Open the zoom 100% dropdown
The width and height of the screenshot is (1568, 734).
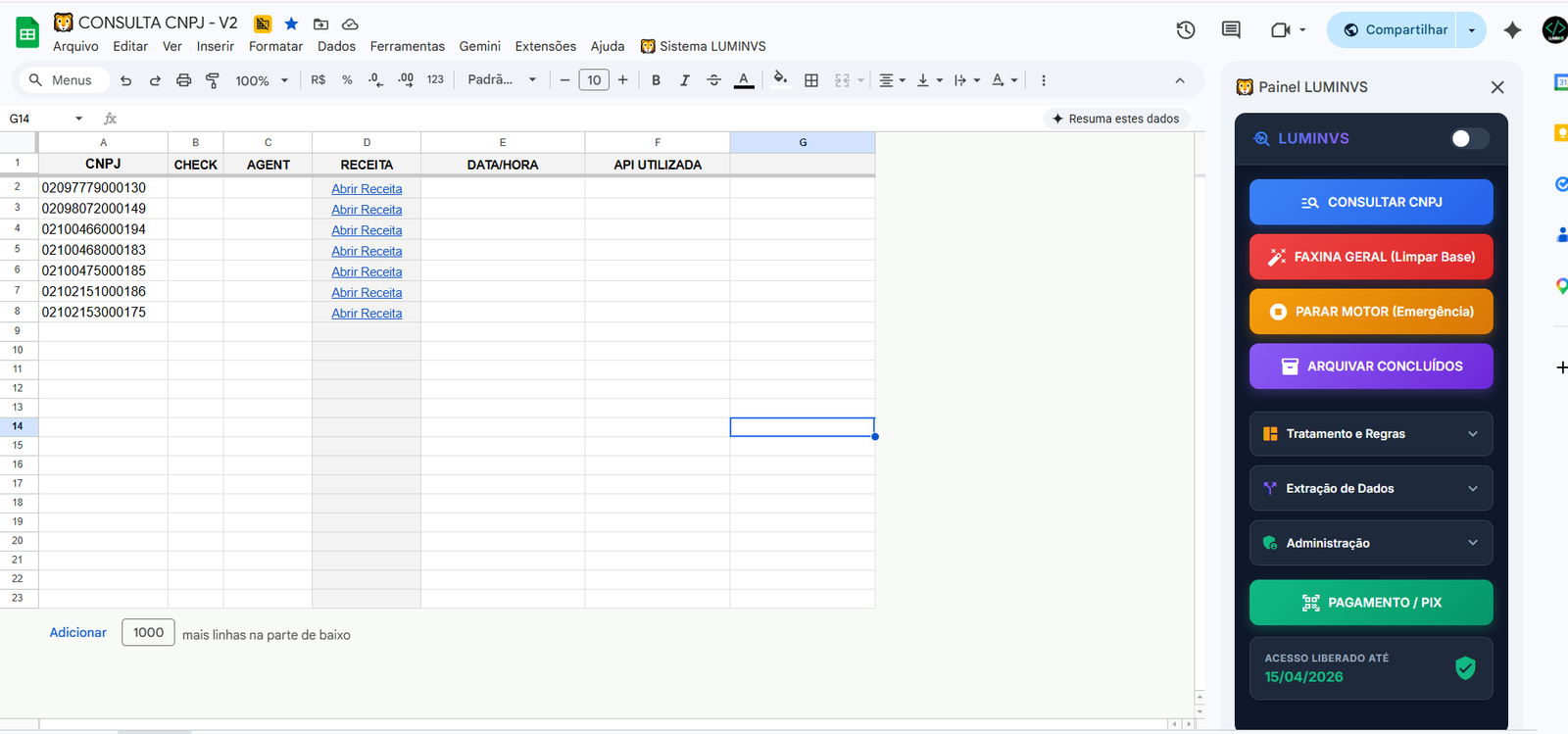261,80
